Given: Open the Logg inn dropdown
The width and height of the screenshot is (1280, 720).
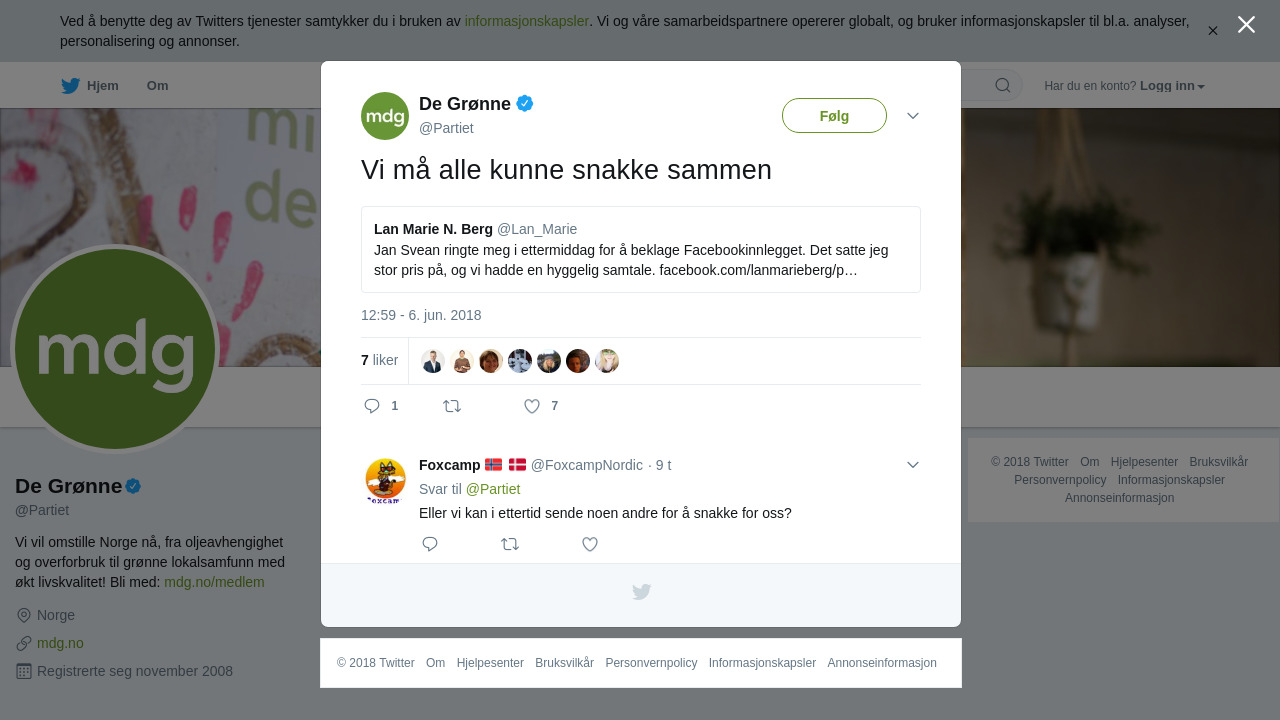Looking at the screenshot, I should [x=1172, y=86].
